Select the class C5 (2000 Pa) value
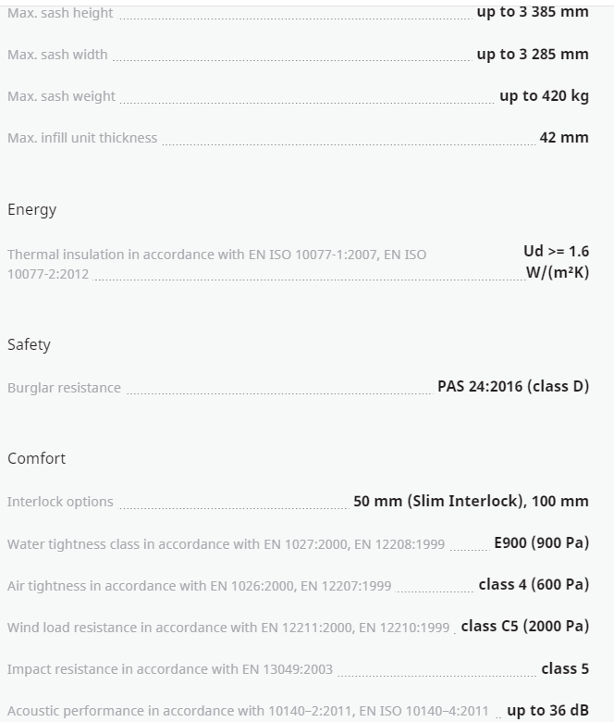This screenshot has width=614, height=722. [x=525, y=626]
